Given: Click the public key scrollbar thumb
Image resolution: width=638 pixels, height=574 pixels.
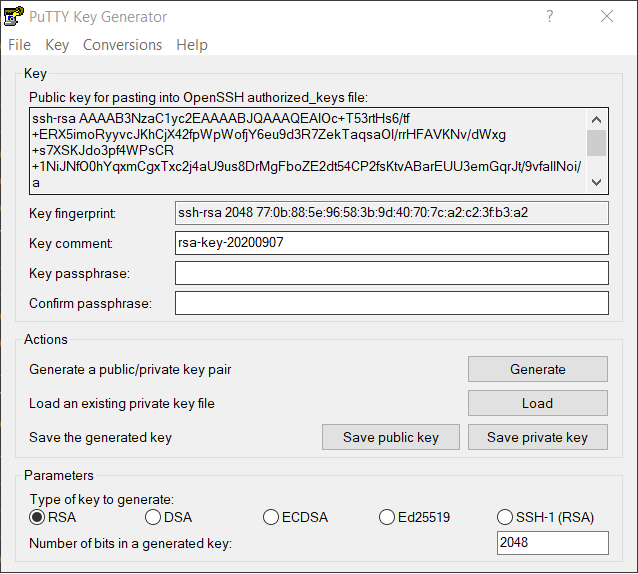Looking at the screenshot, I should coord(596,143).
